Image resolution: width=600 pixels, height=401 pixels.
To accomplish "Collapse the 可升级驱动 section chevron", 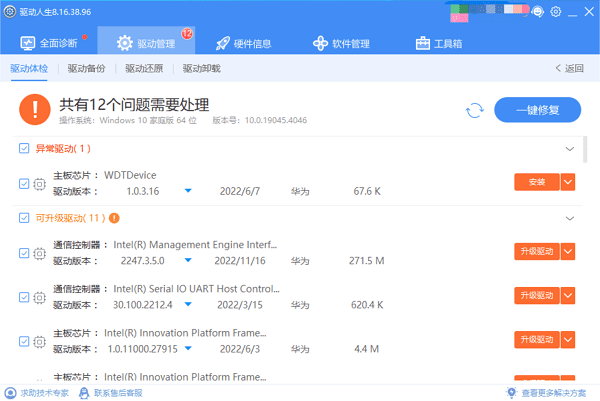I will pyautogui.click(x=570, y=217).
